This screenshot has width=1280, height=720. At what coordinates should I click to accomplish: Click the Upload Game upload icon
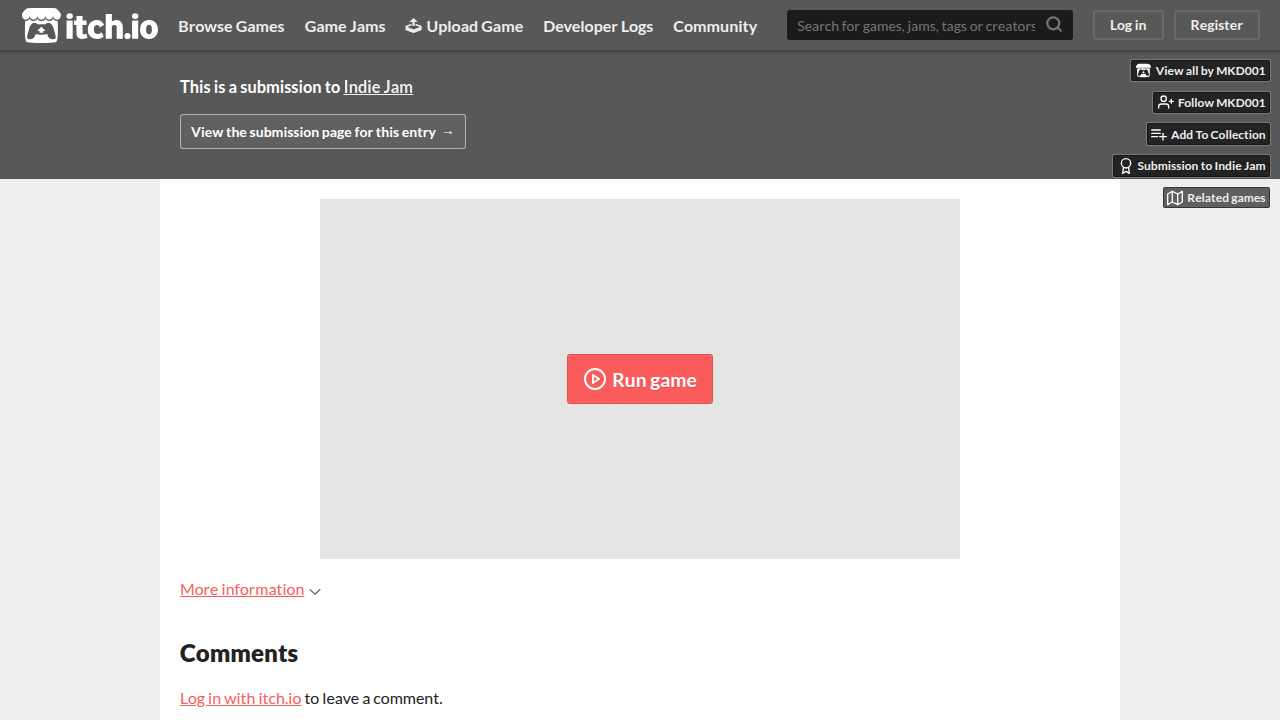pos(413,25)
